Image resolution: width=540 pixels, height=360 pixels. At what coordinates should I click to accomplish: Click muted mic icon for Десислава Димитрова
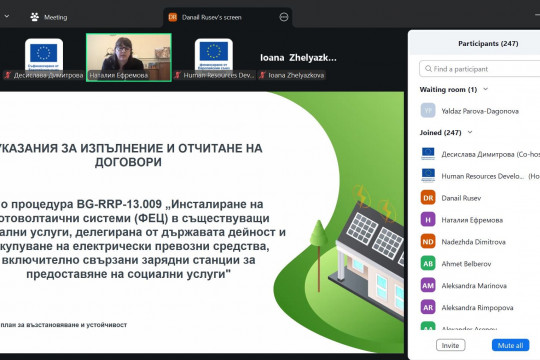[x=8, y=75]
